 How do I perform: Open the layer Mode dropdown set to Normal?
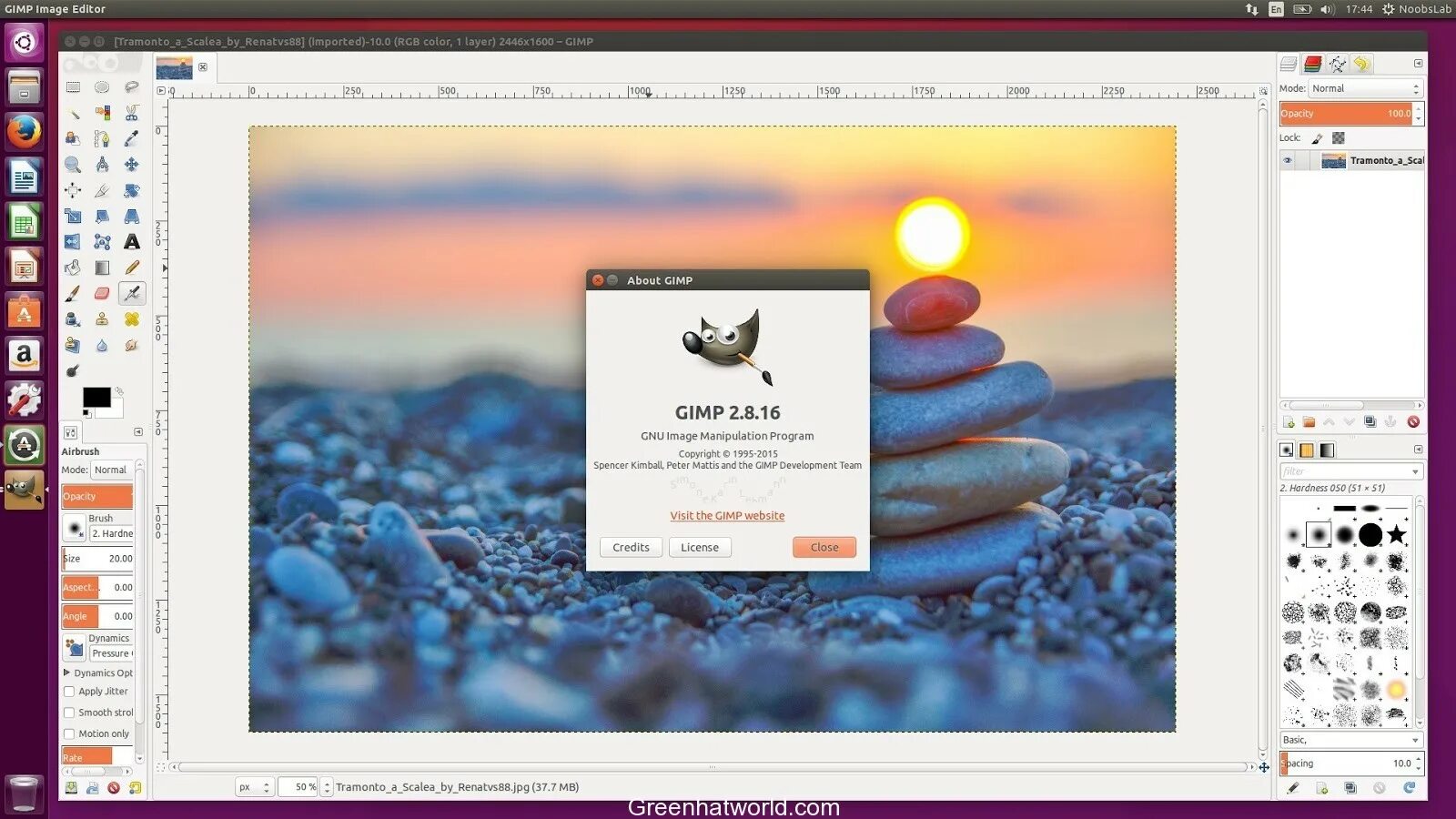(x=1364, y=88)
